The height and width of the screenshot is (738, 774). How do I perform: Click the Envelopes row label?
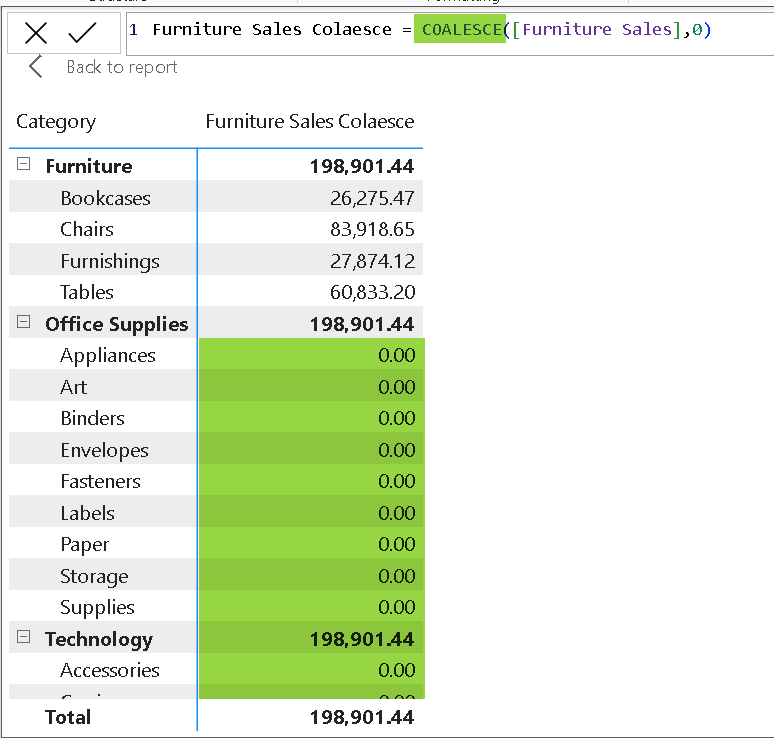[104, 450]
